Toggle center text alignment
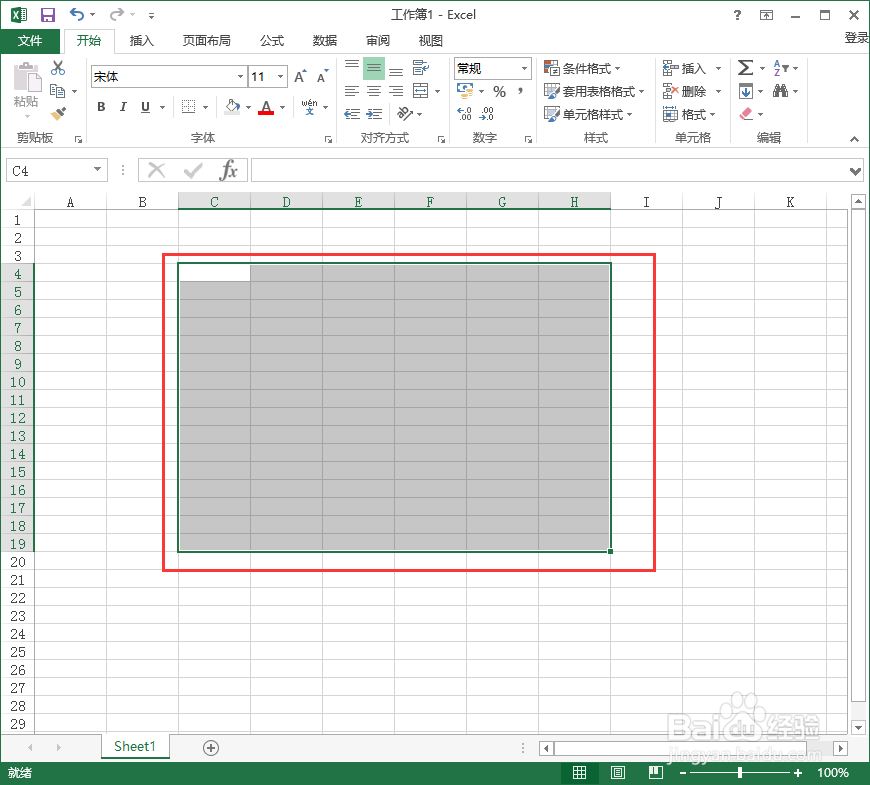 [x=374, y=90]
